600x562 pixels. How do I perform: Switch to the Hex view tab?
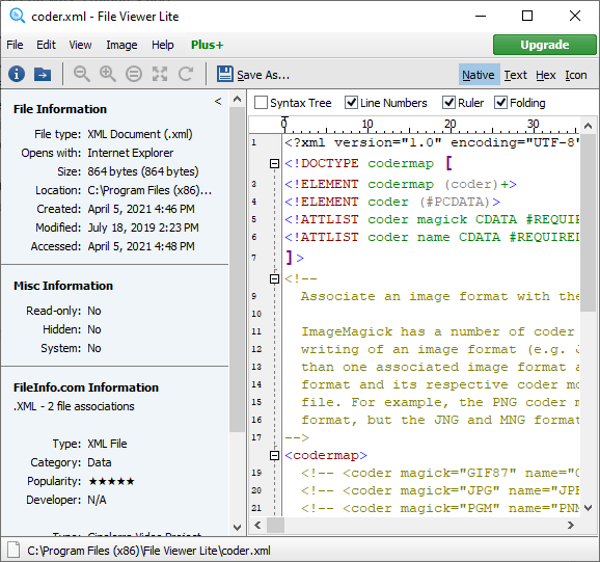(545, 75)
